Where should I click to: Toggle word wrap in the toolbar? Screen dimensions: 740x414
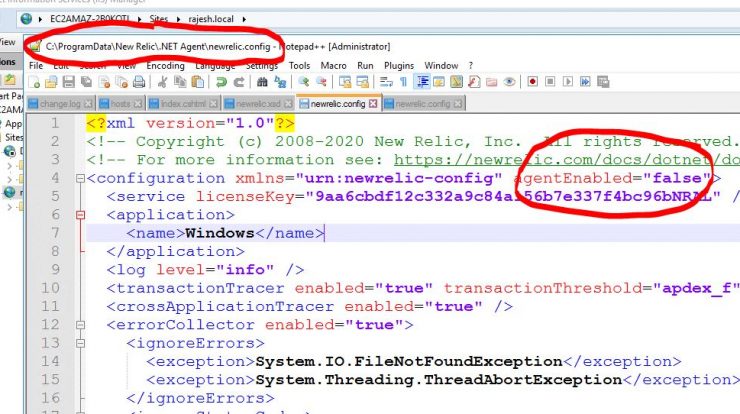pyautogui.click(x=386, y=82)
